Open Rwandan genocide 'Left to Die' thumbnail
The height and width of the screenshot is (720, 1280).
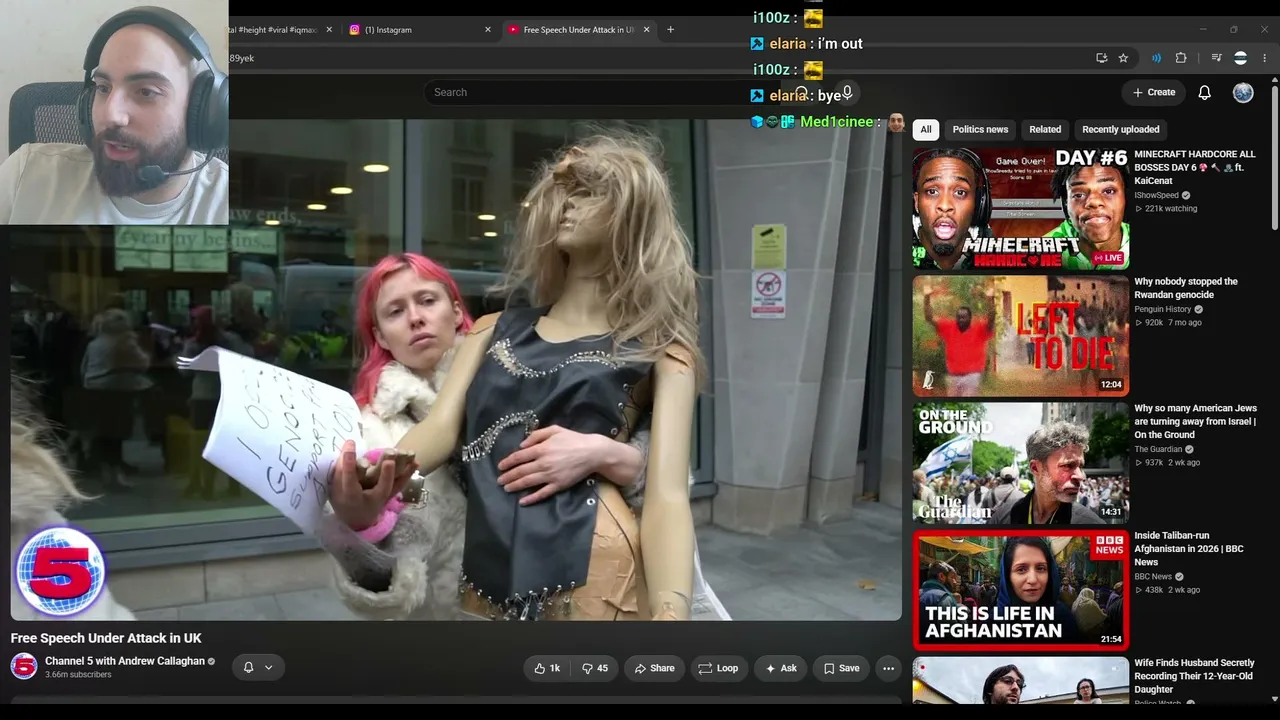click(x=1021, y=336)
